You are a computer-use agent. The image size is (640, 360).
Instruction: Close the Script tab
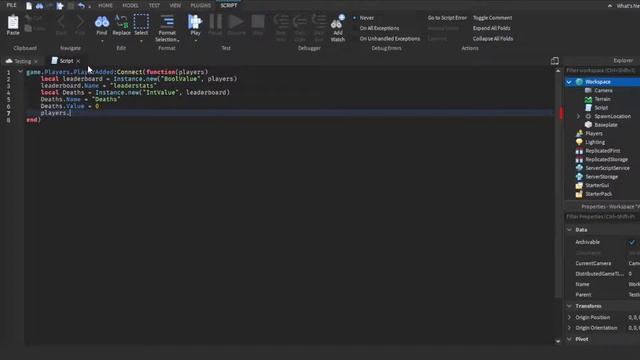click(78, 61)
